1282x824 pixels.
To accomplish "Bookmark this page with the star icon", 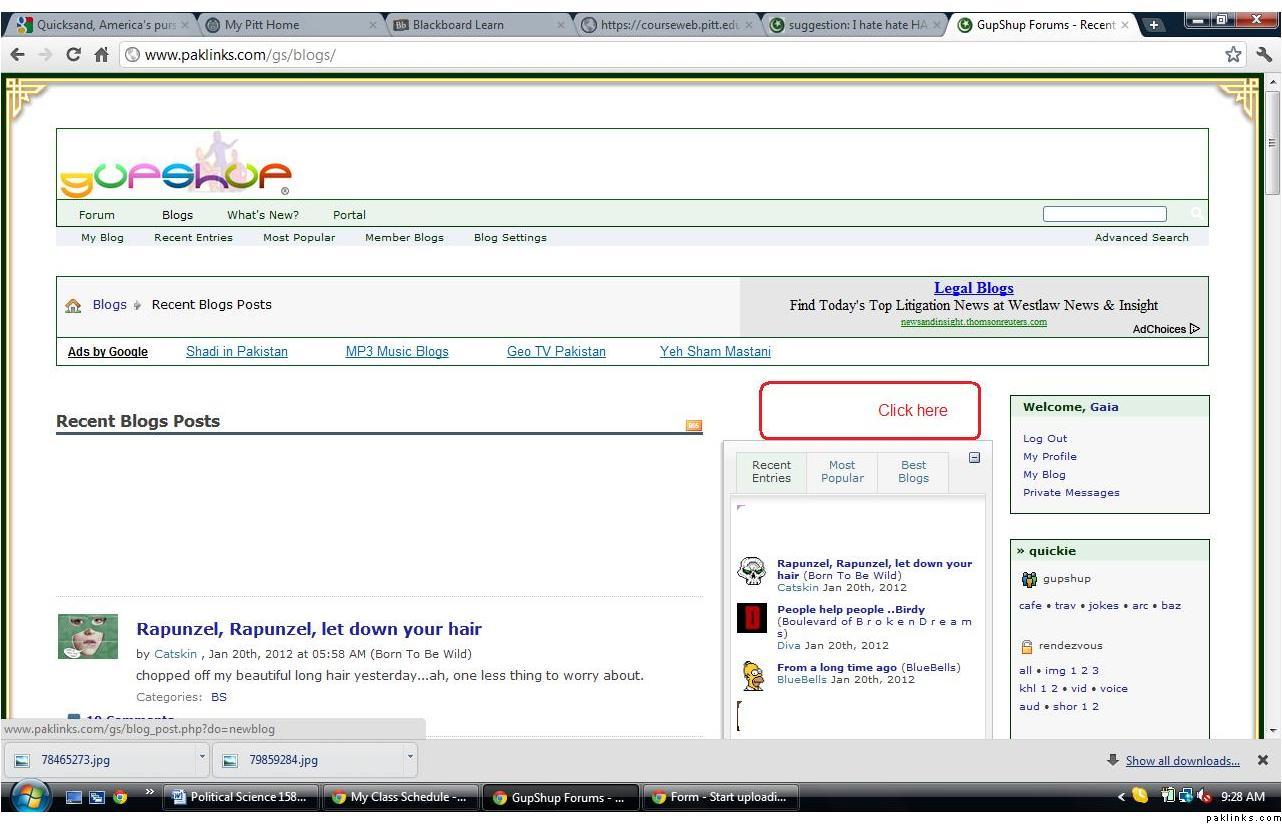I will pos(1233,55).
